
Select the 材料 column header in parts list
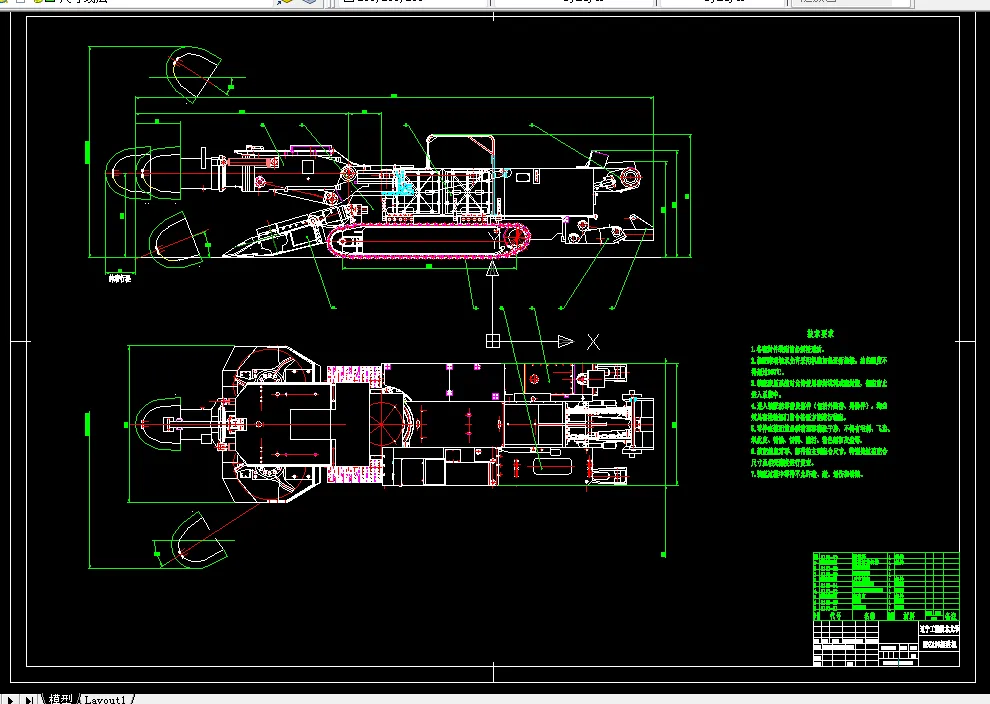pyautogui.click(x=909, y=615)
